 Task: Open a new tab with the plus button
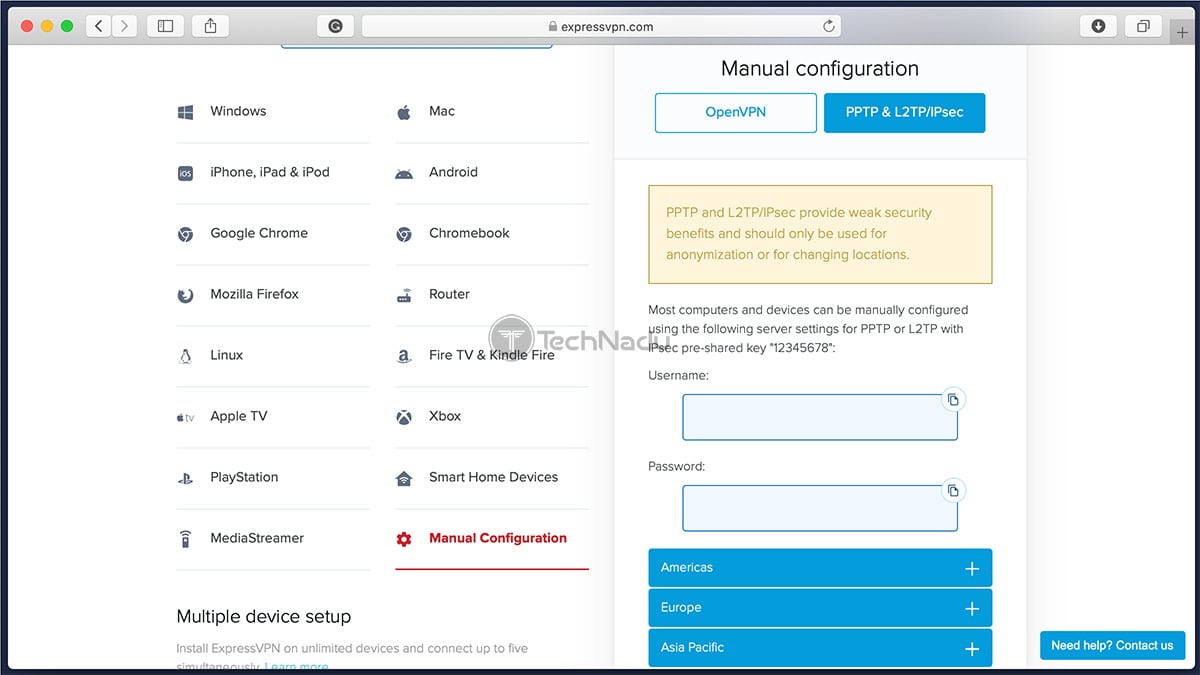pyautogui.click(x=1183, y=32)
